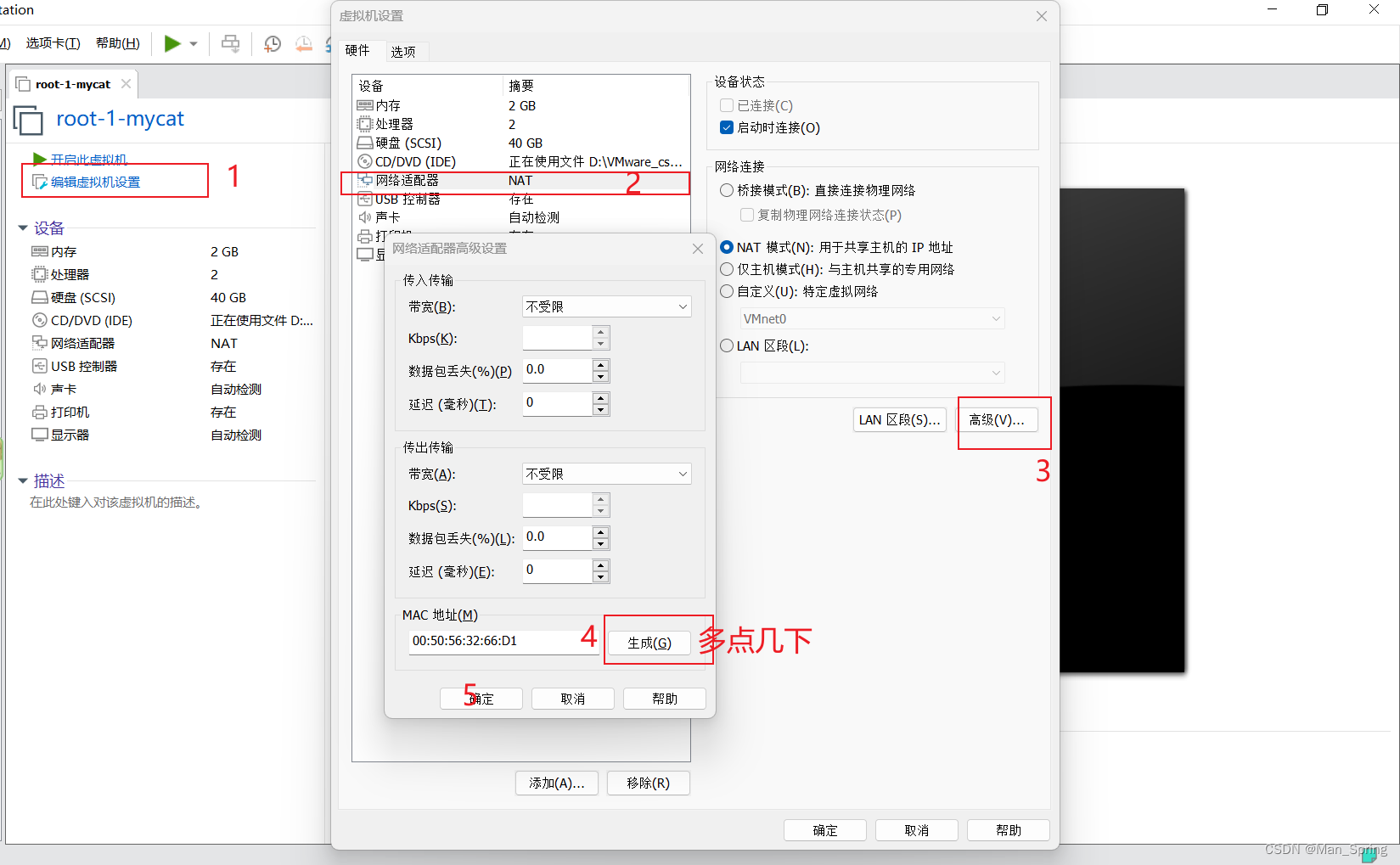Click the send Ctrl+Alt+Del toolbar icon
This screenshot has height=865, width=1400.
click(230, 43)
